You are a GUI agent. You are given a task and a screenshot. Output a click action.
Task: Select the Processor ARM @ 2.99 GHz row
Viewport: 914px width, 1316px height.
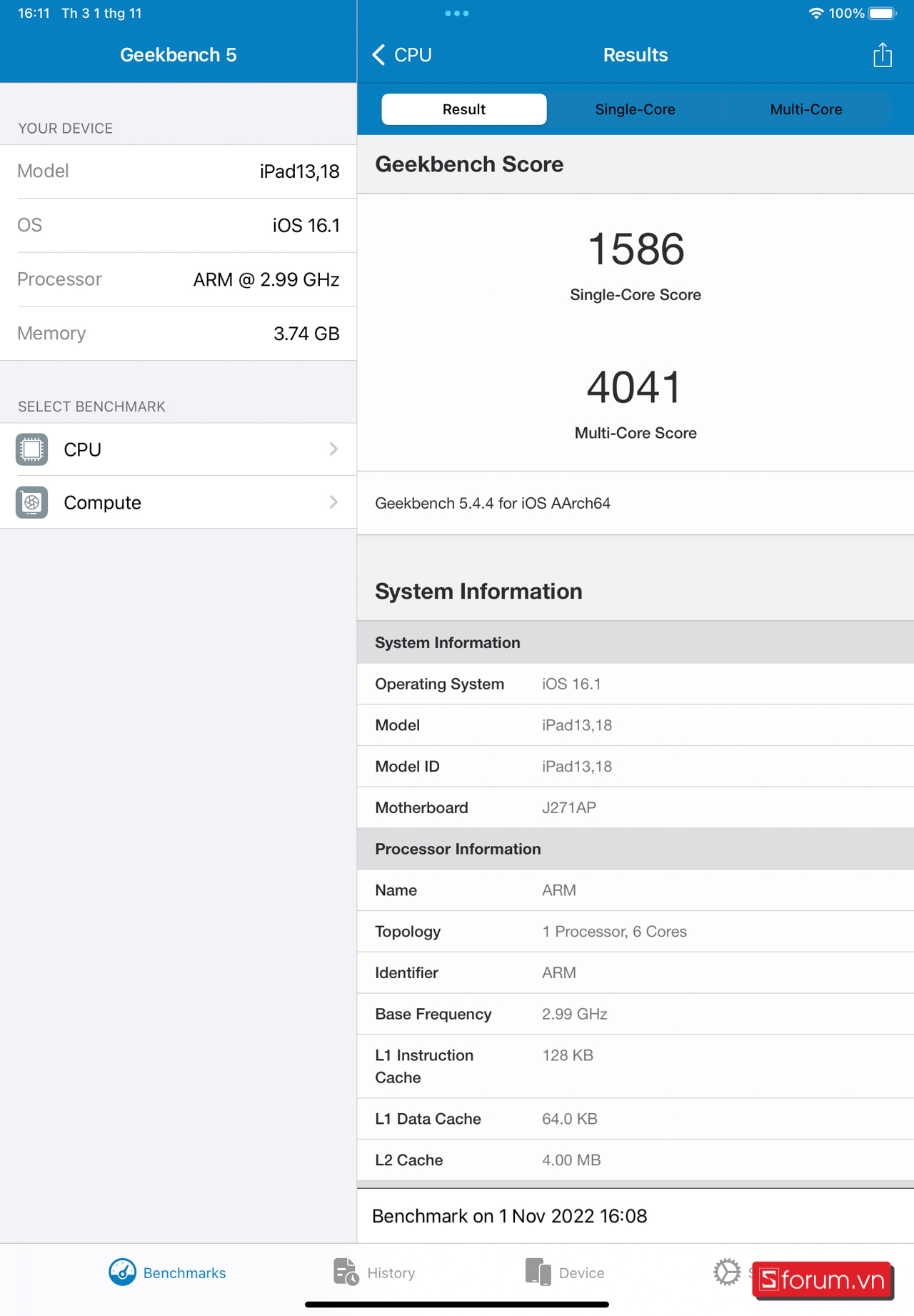(x=179, y=279)
